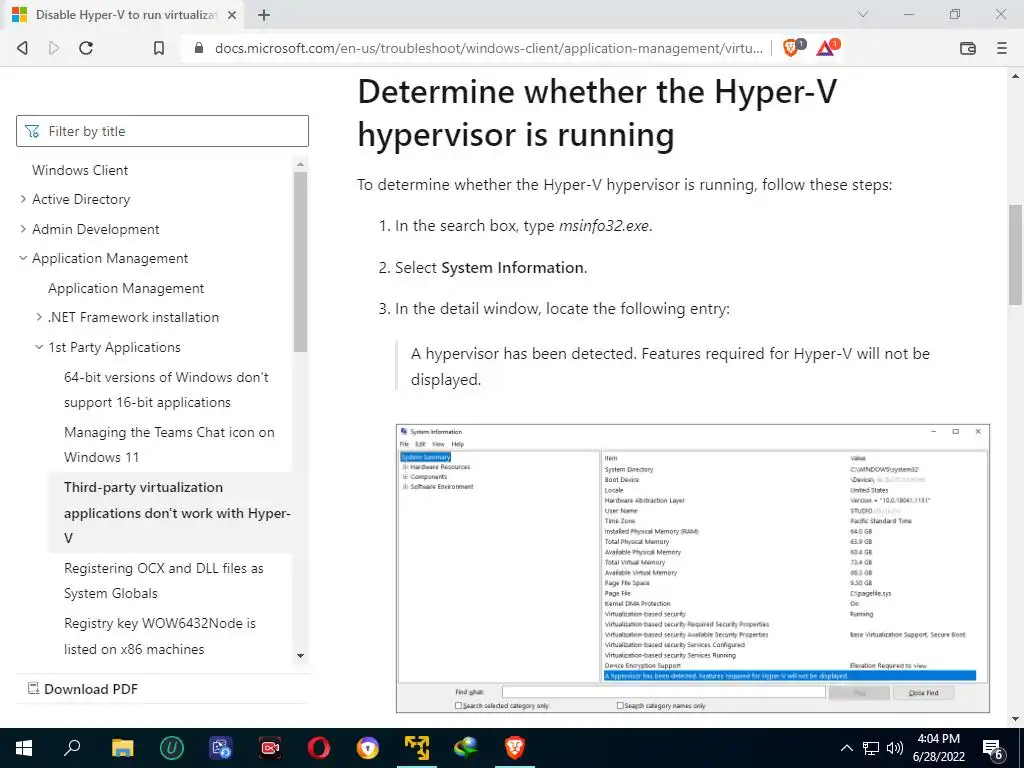View site info via the padlock icon
Image resolution: width=1024 pixels, height=768 pixels.
click(199, 48)
